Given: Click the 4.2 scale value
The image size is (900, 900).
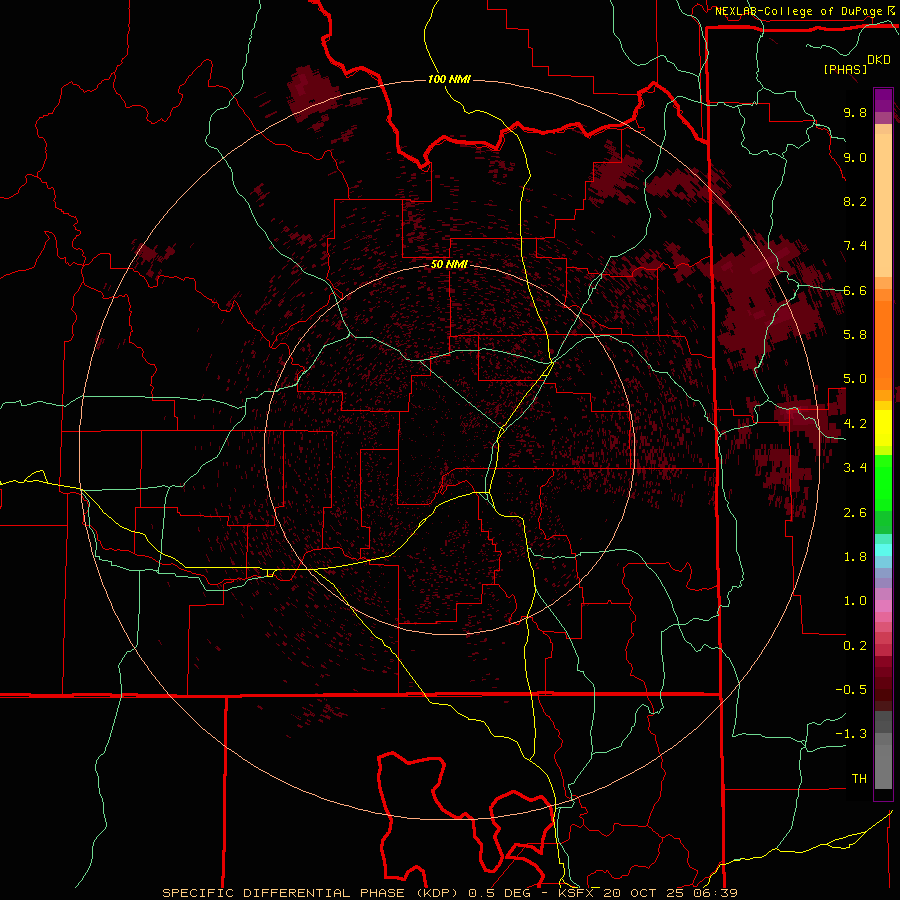Looking at the screenshot, I should [x=855, y=424].
